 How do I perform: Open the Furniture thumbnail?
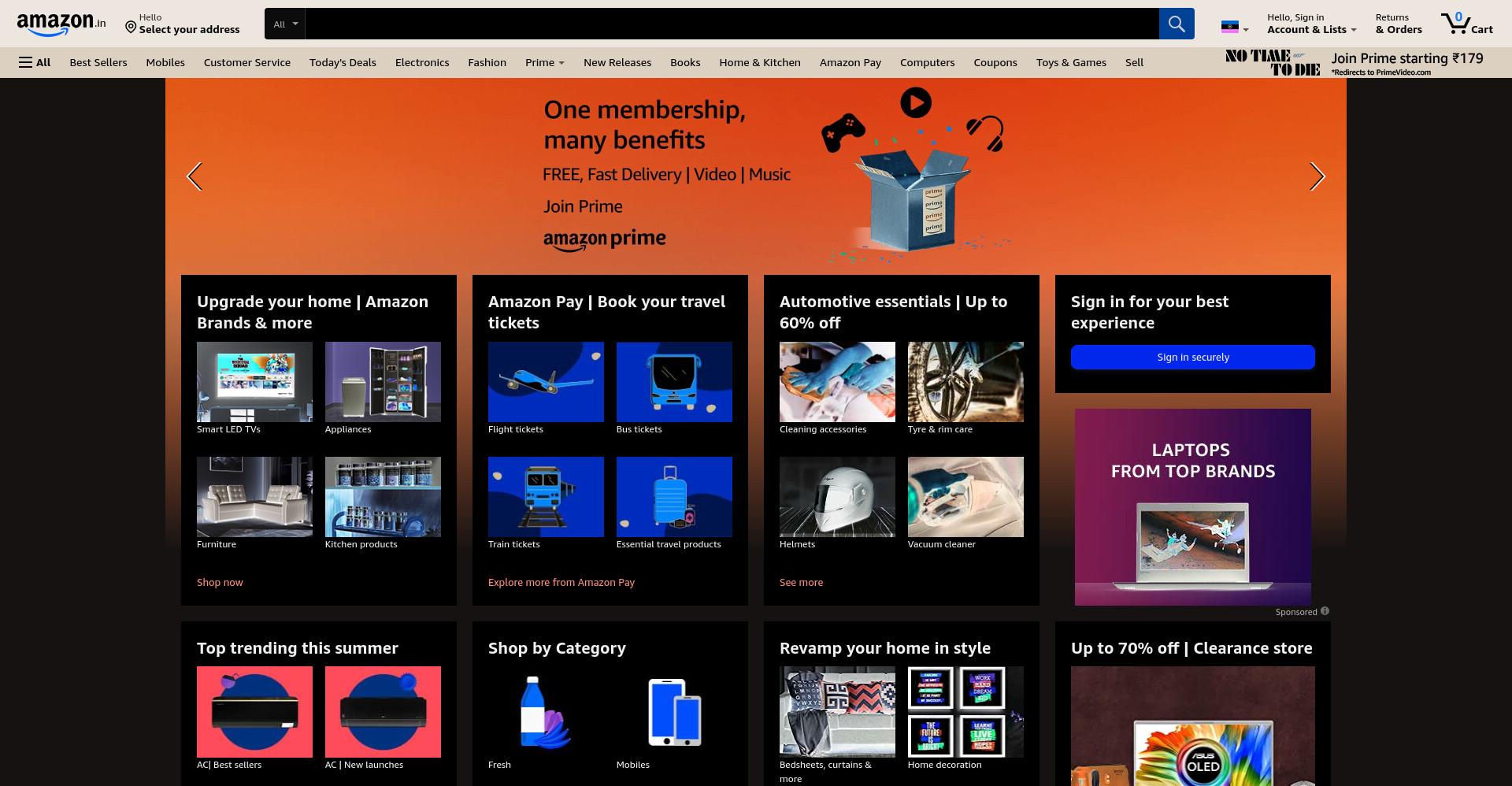pos(254,497)
